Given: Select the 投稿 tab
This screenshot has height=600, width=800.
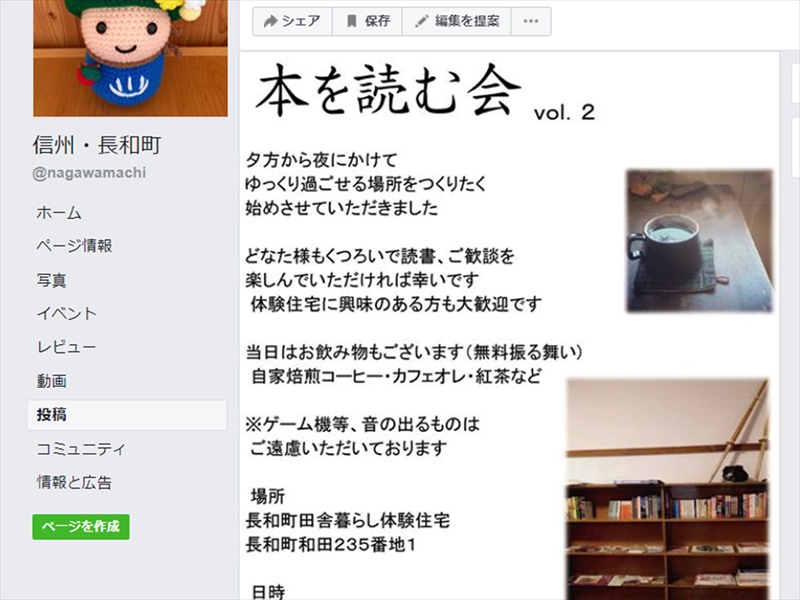Looking at the screenshot, I should click(127, 414).
